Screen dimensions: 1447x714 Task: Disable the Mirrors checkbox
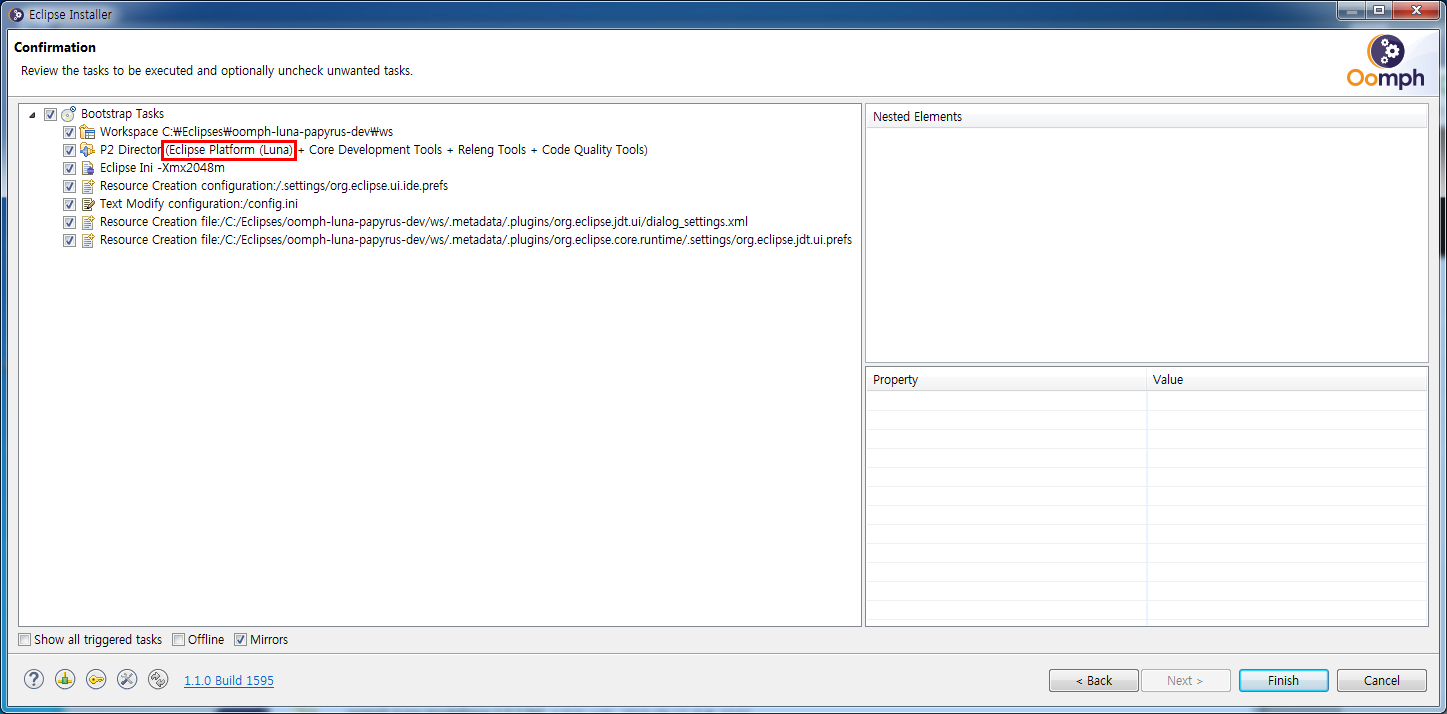tap(241, 640)
